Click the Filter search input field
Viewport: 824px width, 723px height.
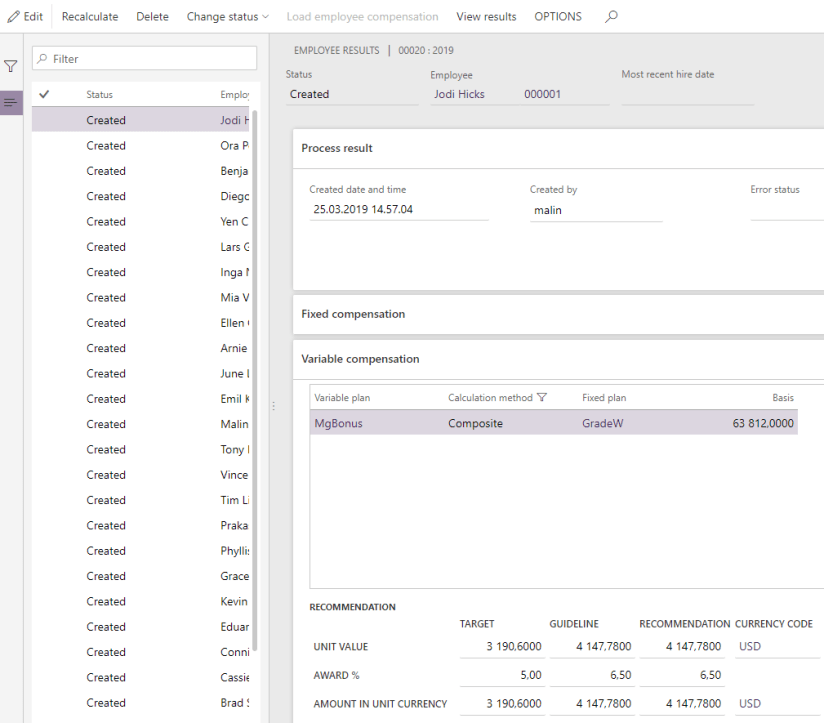(150, 59)
